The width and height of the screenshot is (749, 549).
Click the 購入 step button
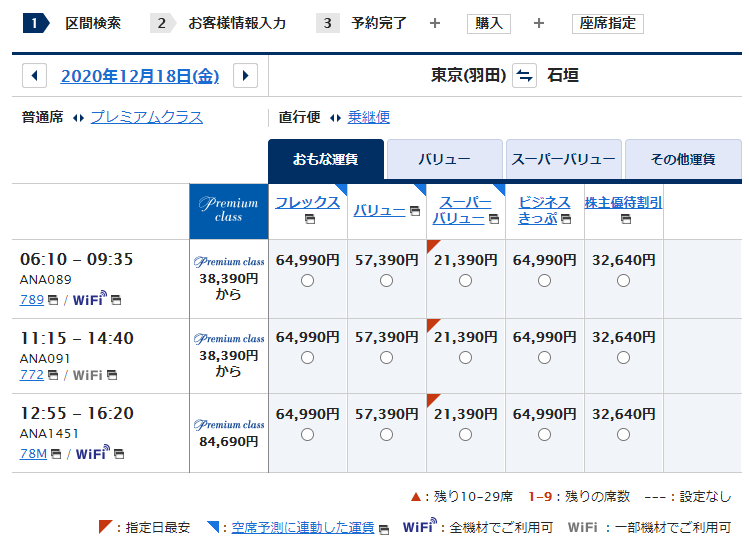(x=489, y=23)
